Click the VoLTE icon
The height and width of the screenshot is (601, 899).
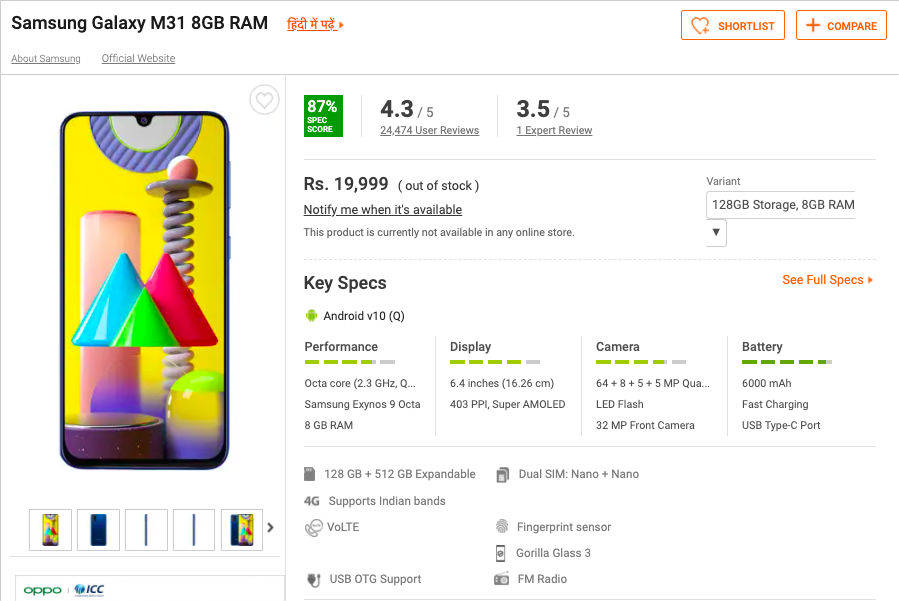click(x=313, y=527)
